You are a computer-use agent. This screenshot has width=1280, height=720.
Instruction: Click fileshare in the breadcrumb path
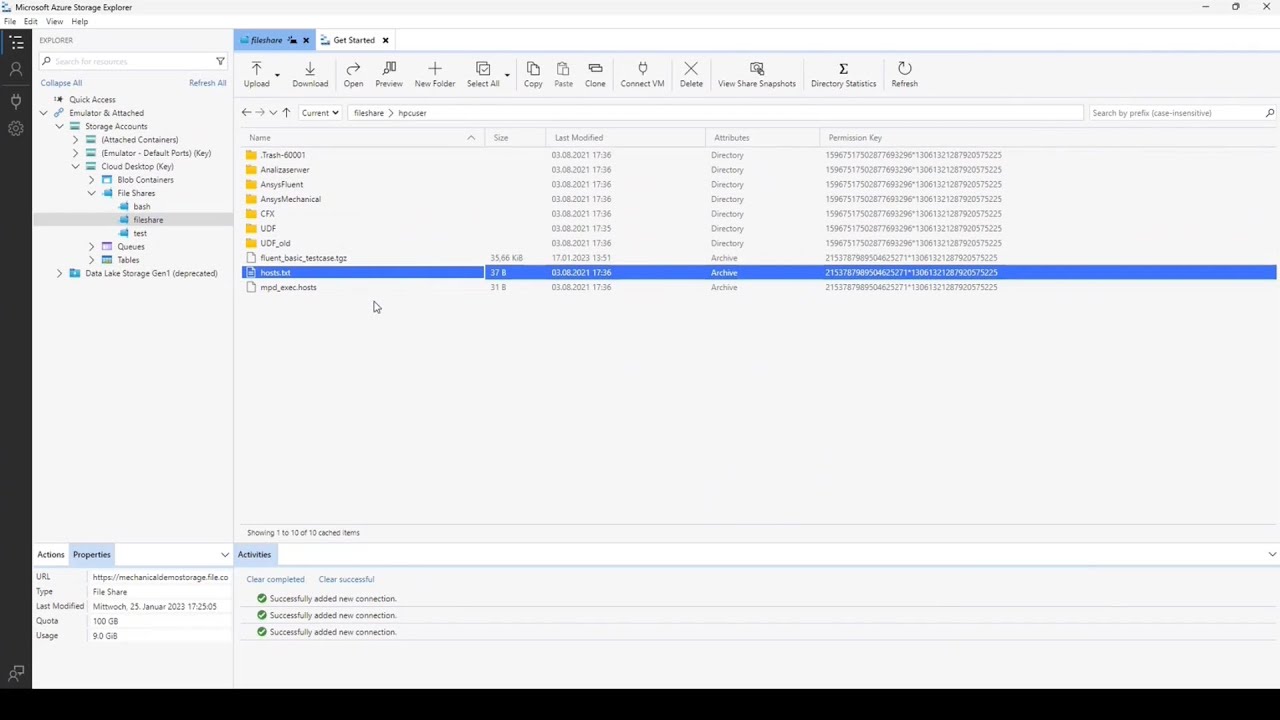pos(368,113)
